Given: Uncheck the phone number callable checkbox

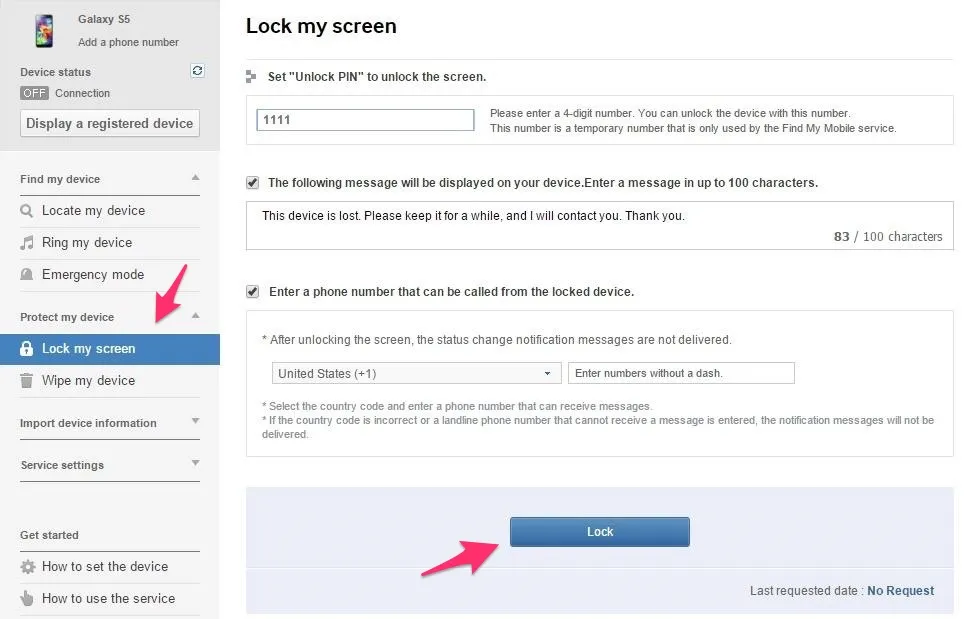Looking at the screenshot, I should point(252,292).
